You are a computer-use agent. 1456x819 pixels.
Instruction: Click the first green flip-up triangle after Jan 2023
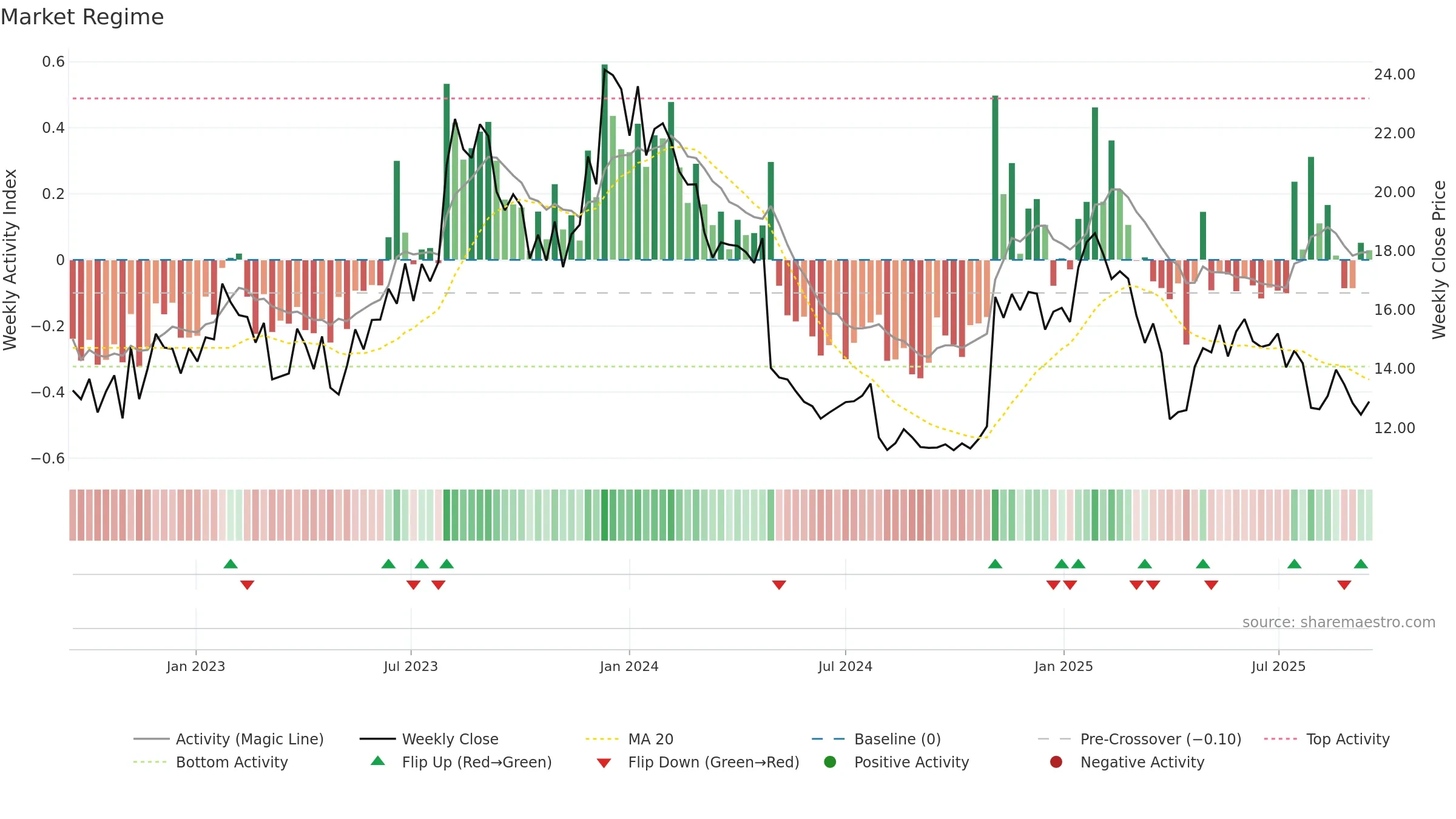(x=231, y=564)
